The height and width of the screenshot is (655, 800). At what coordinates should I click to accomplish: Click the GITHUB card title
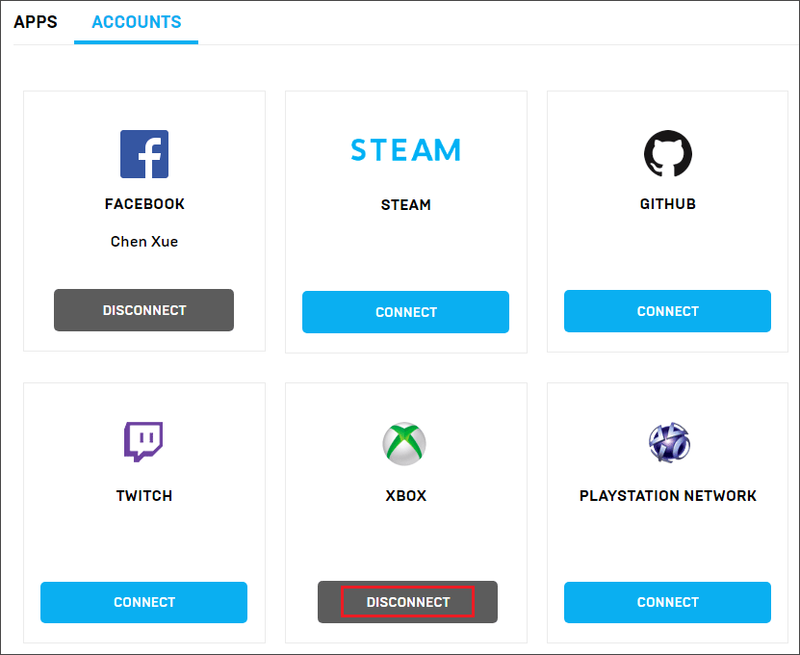(668, 204)
